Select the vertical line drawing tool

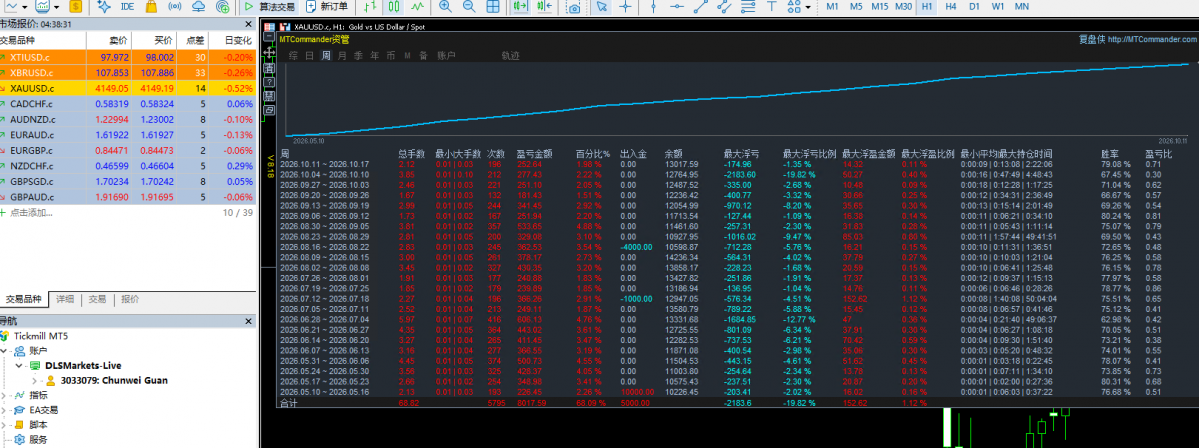coord(653,7)
